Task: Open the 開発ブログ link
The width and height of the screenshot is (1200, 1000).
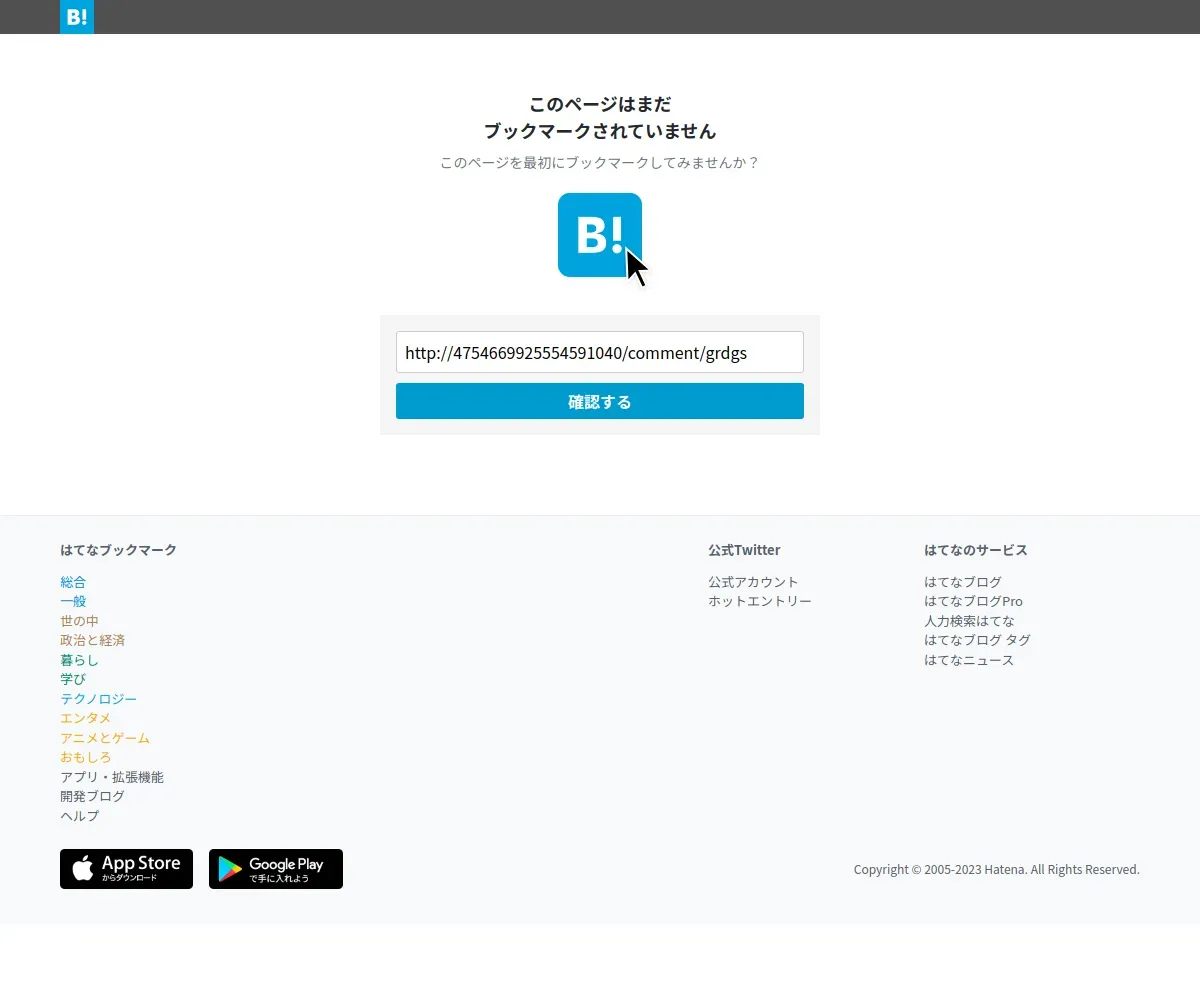Action: point(92,796)
